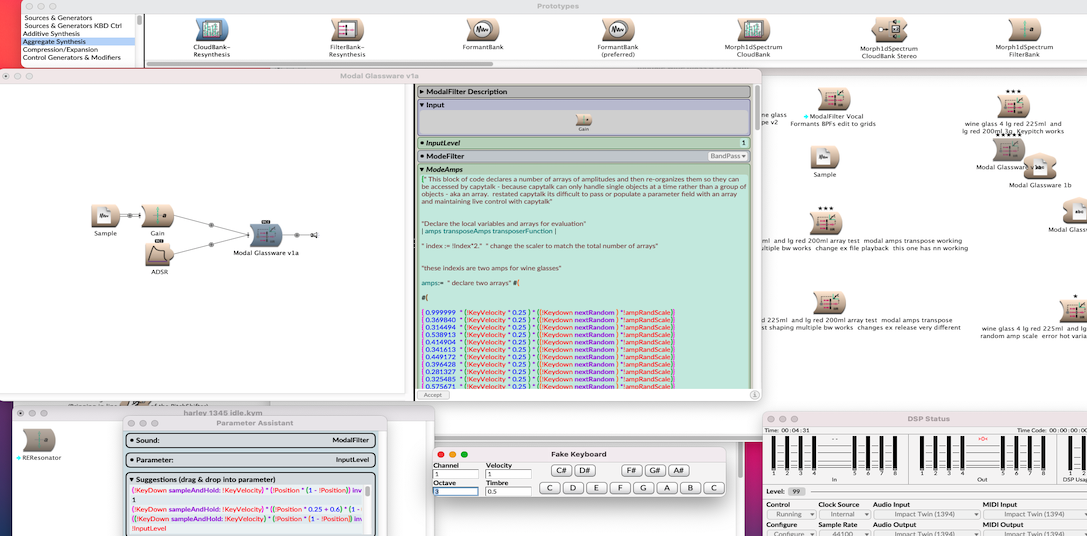
Task: Click the Prototypes horizontal scrollbar
Action: (321, 64)
